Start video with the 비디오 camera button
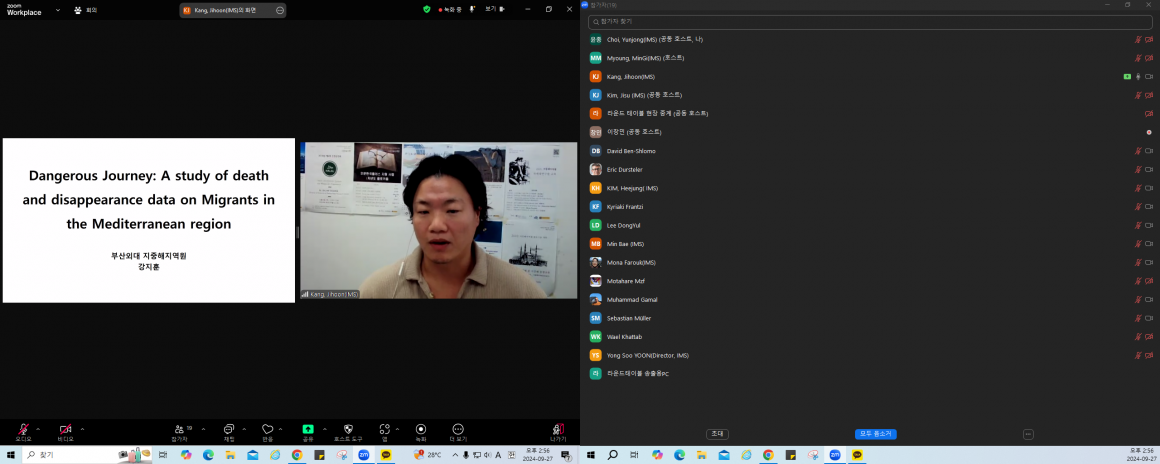Screen dimensions: 1160x464 tap(65, 429)
